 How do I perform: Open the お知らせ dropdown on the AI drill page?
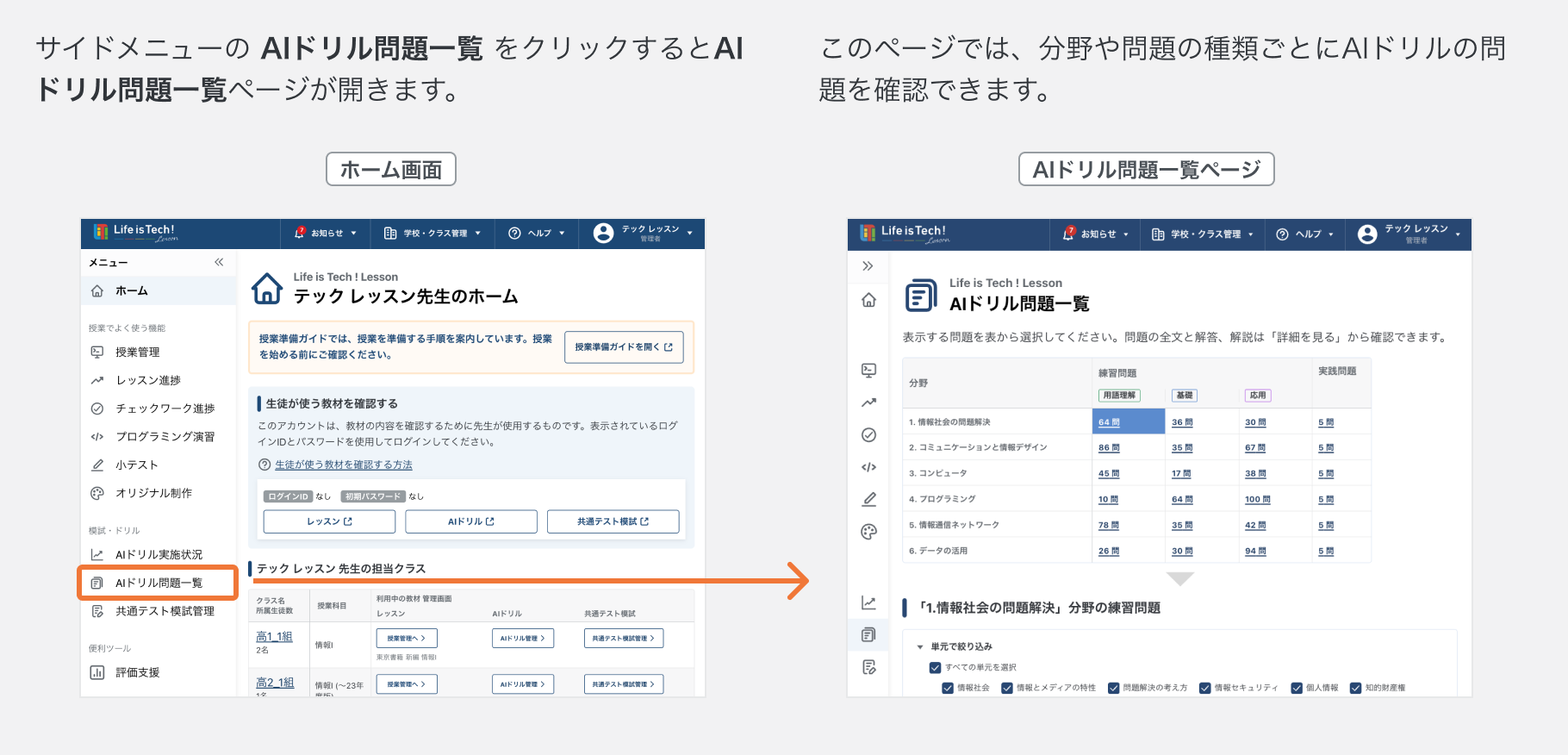click(1095, 234)
